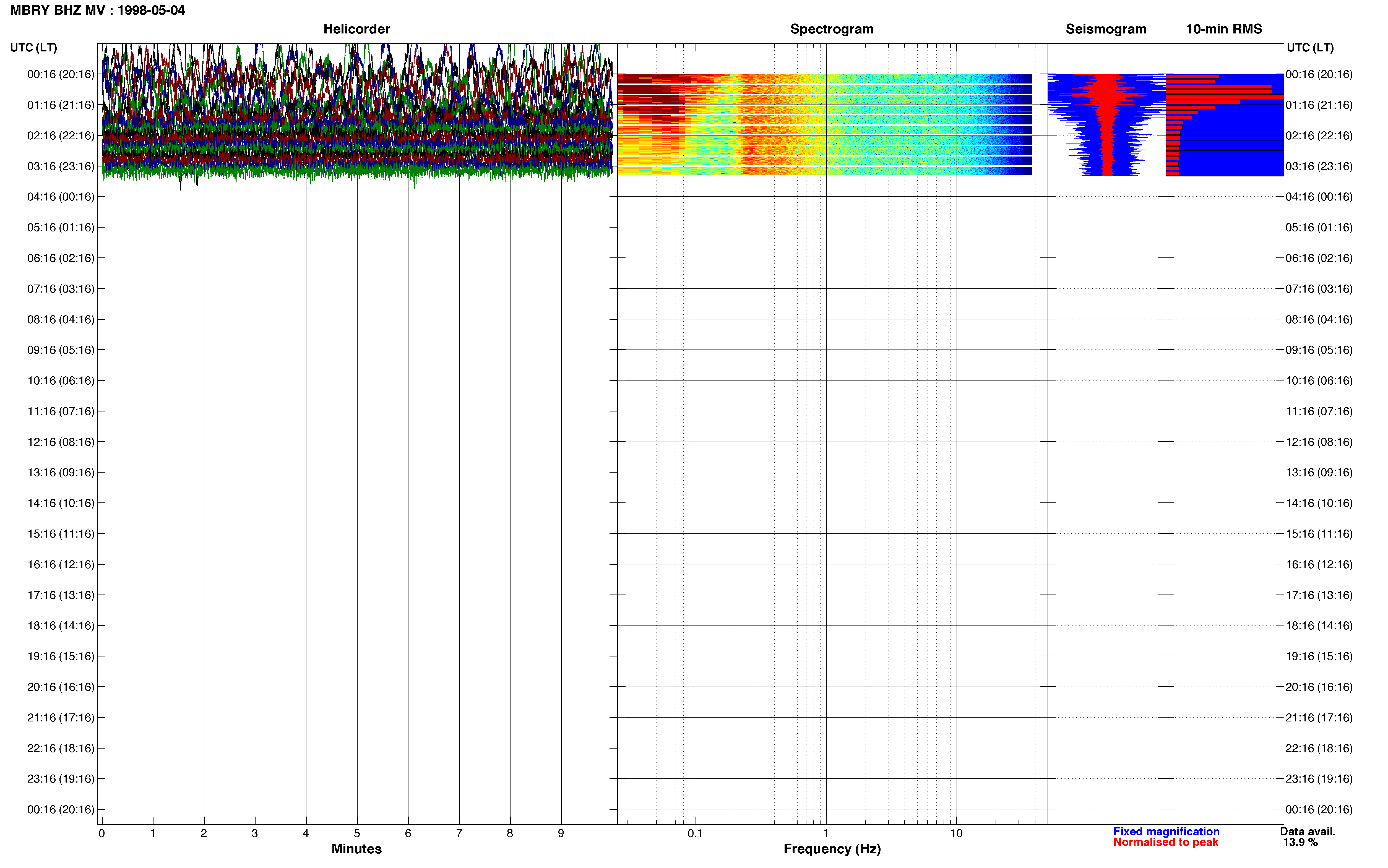Click left time label '08:16 (04:16)'
The height and width of the screenshot is (868, 1388).
(x=61, y=319)
